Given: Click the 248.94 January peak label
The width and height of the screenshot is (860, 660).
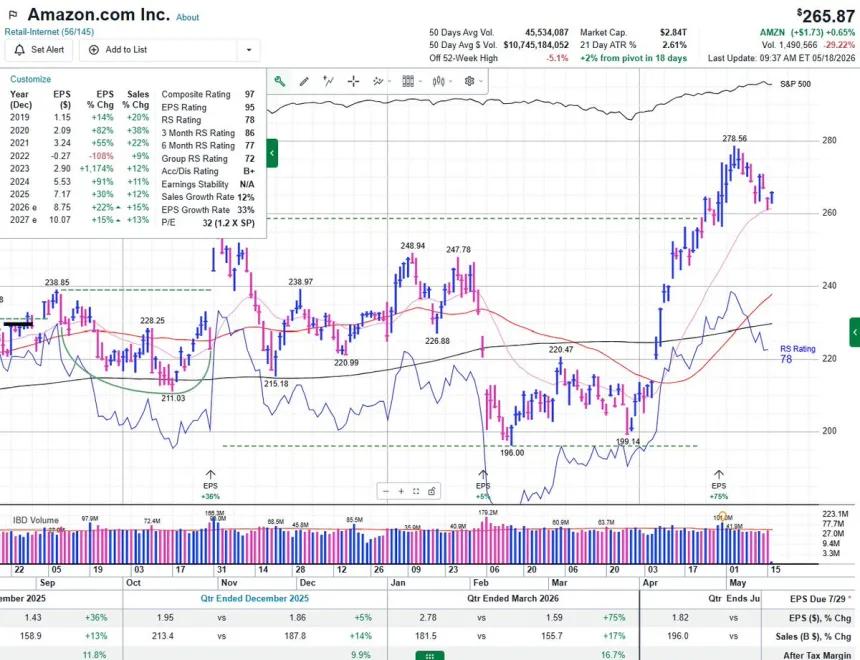Looking at the screenshot, I should pyautogui.click(x=412, y=246).
